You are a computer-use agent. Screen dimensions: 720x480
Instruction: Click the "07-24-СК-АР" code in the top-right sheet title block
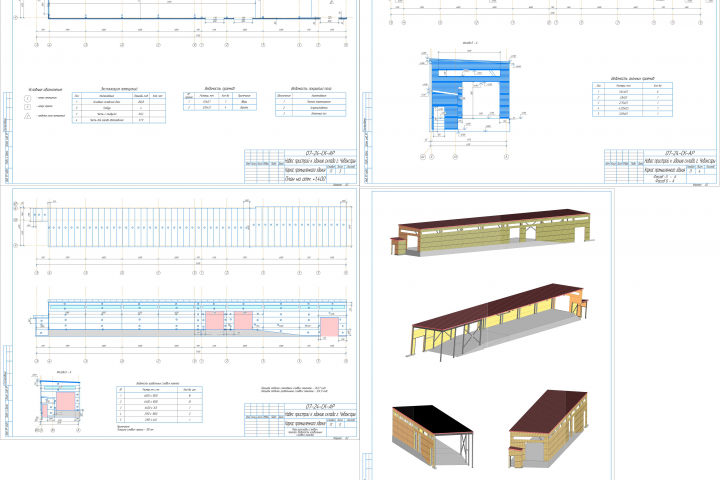coord(680,153)
